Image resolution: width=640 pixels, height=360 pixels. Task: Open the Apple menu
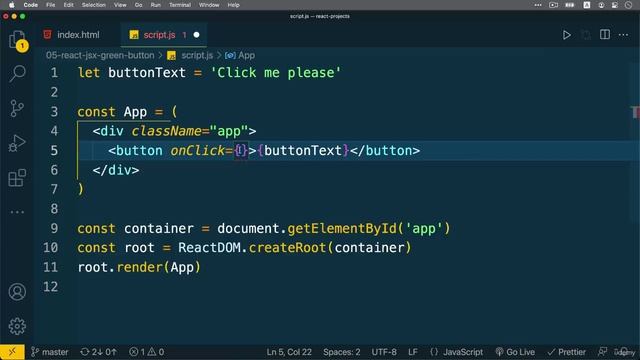[x=11, y=5]
